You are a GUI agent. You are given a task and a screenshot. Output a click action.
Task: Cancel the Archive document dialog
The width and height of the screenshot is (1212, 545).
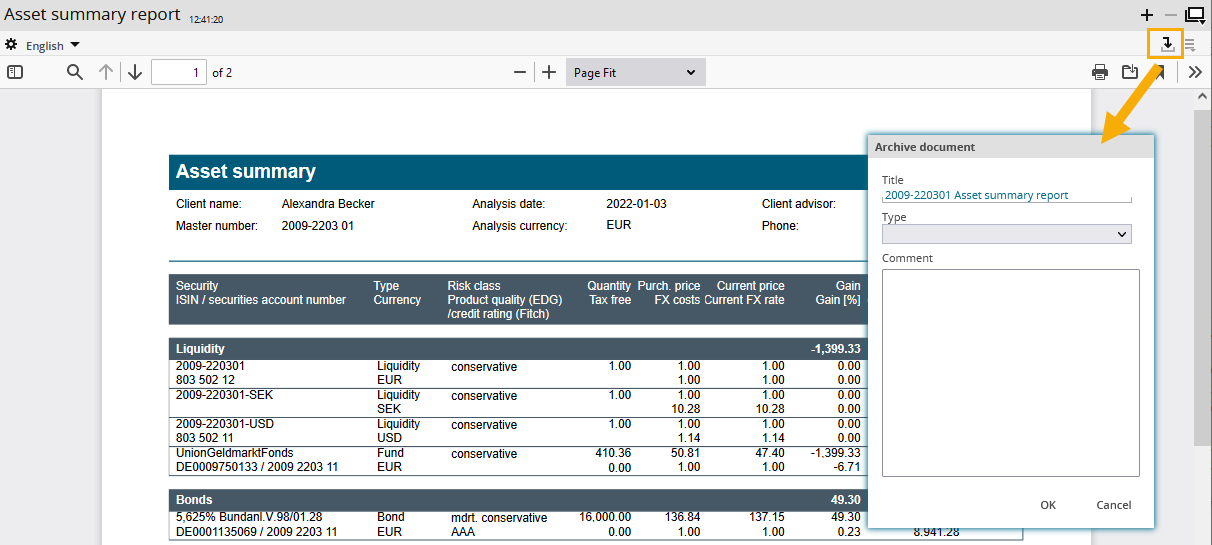coord(1113,505)
